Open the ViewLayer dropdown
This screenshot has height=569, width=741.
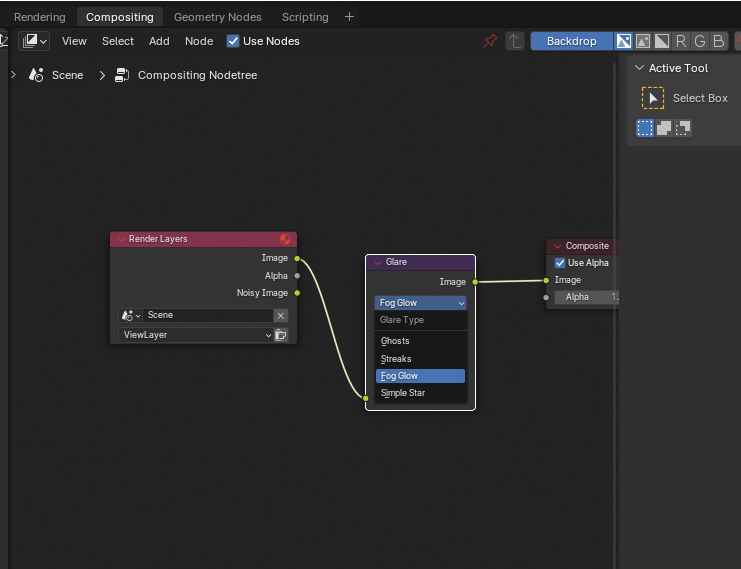196,335
